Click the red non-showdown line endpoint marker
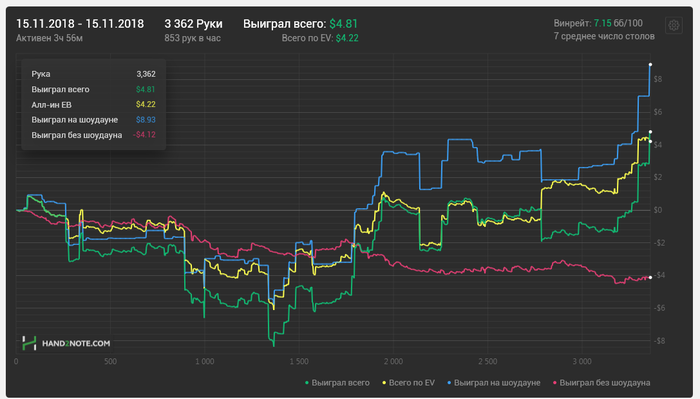 pos(650,278)
